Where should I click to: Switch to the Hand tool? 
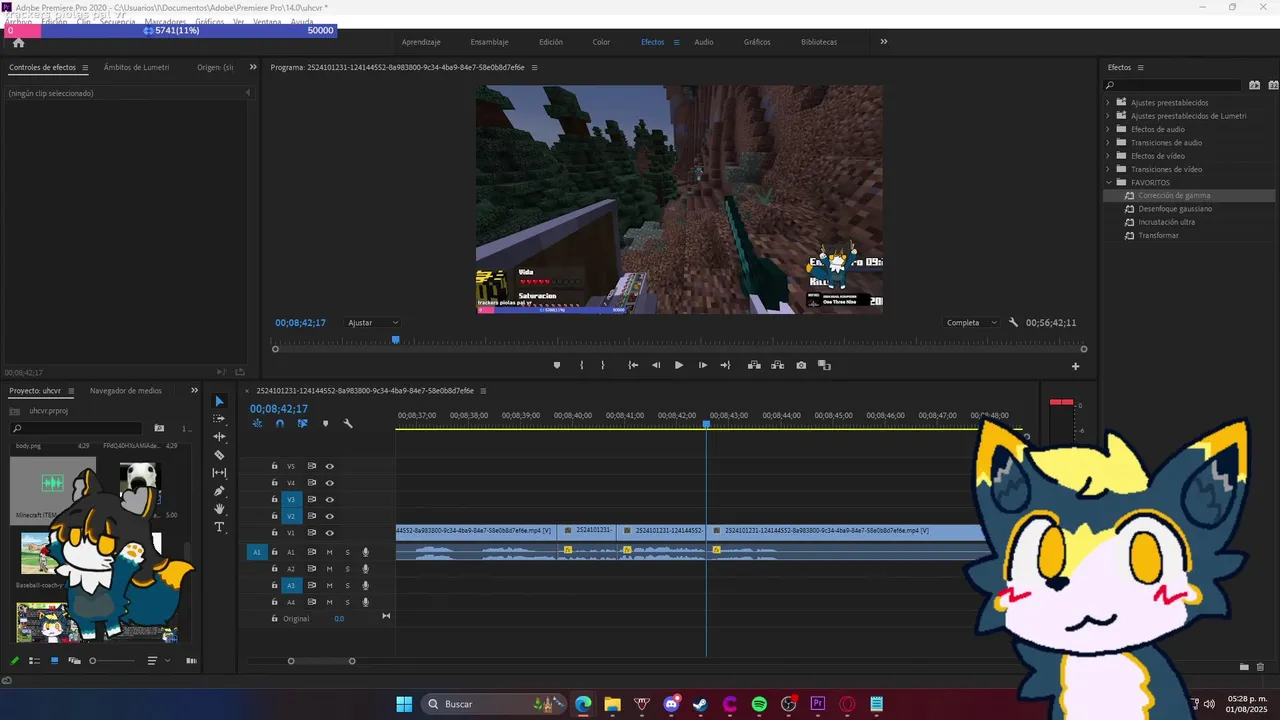(220, 509)
